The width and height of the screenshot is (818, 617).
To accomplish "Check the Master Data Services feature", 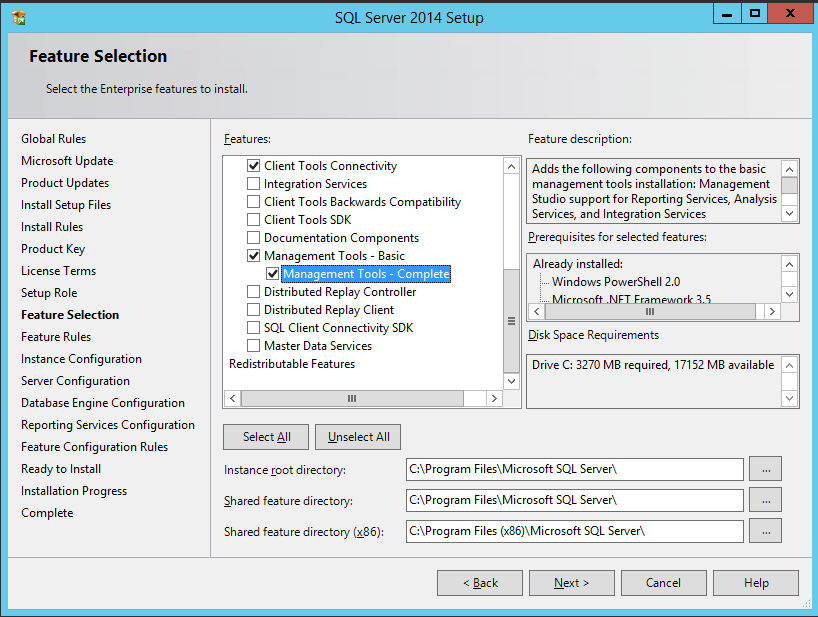I will pyautogui.click(x=254, y=346).
